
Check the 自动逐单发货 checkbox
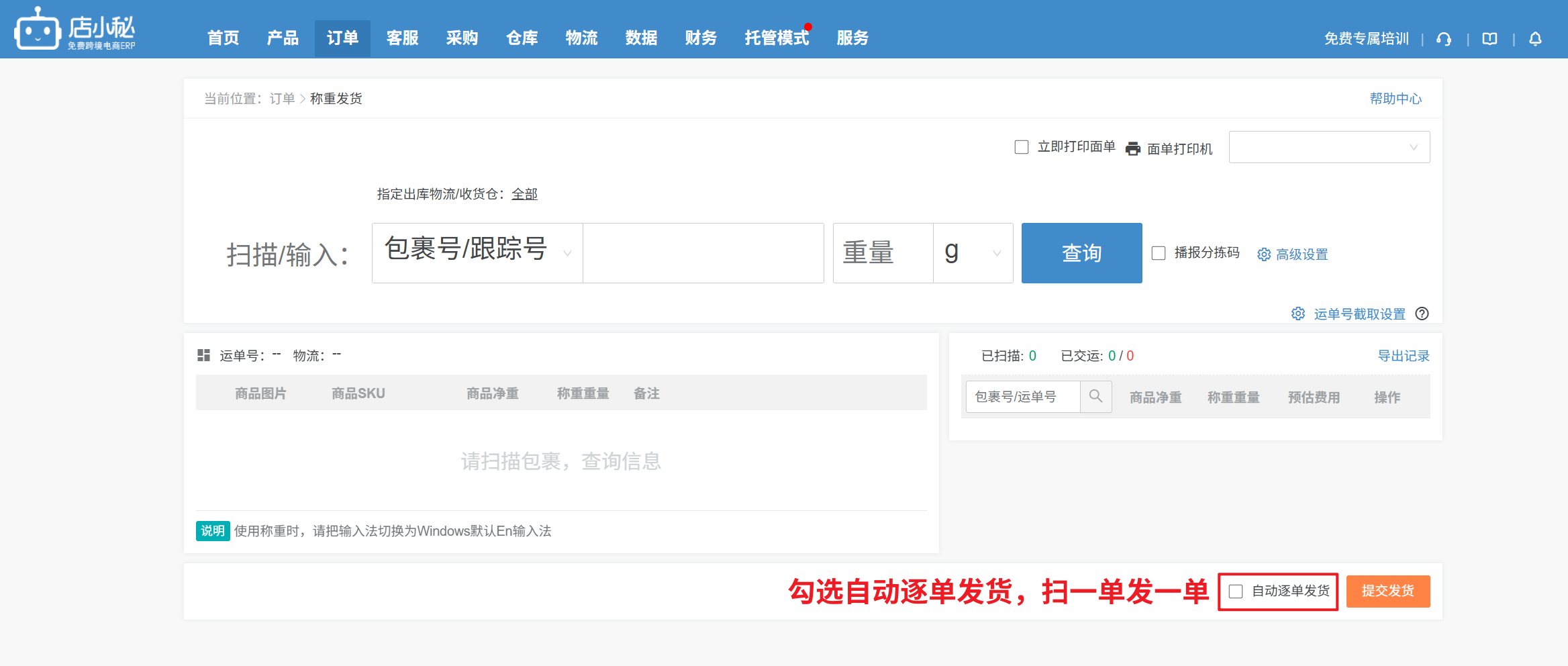click(1236, 591)
